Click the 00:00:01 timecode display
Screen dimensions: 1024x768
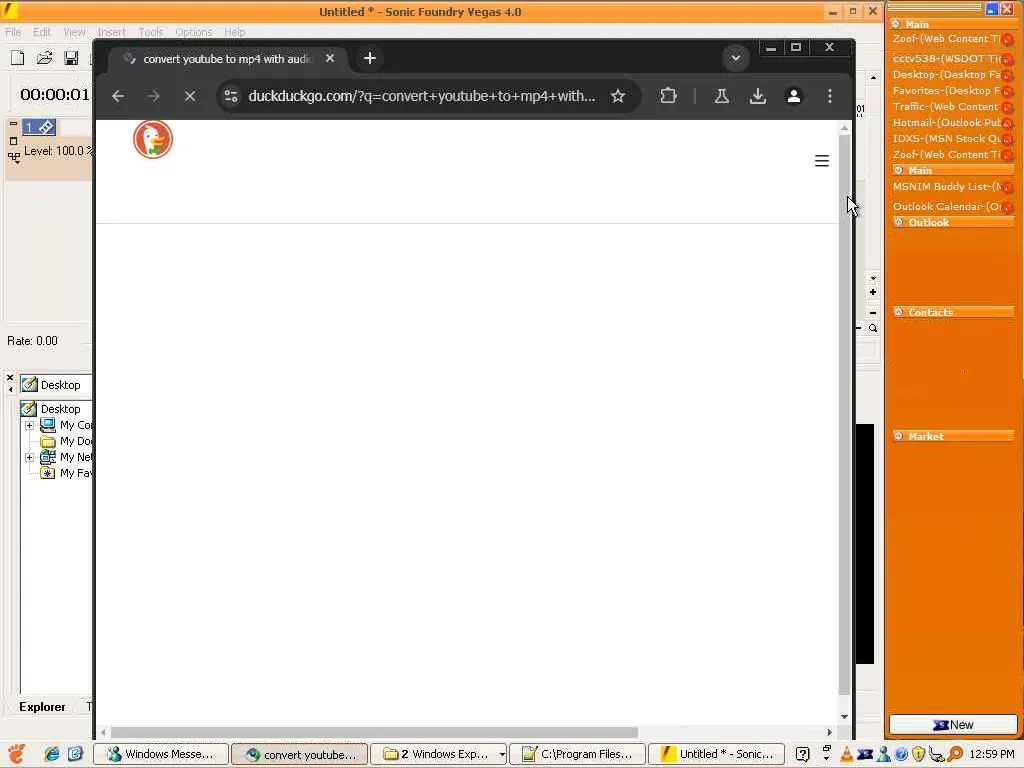click(55, 95)
